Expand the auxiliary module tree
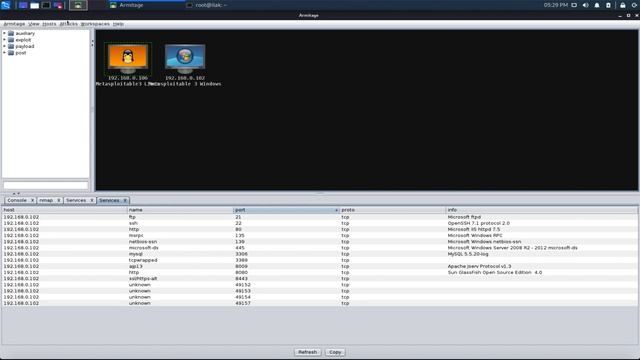640x360 pixels. click(x=4, y=33)
